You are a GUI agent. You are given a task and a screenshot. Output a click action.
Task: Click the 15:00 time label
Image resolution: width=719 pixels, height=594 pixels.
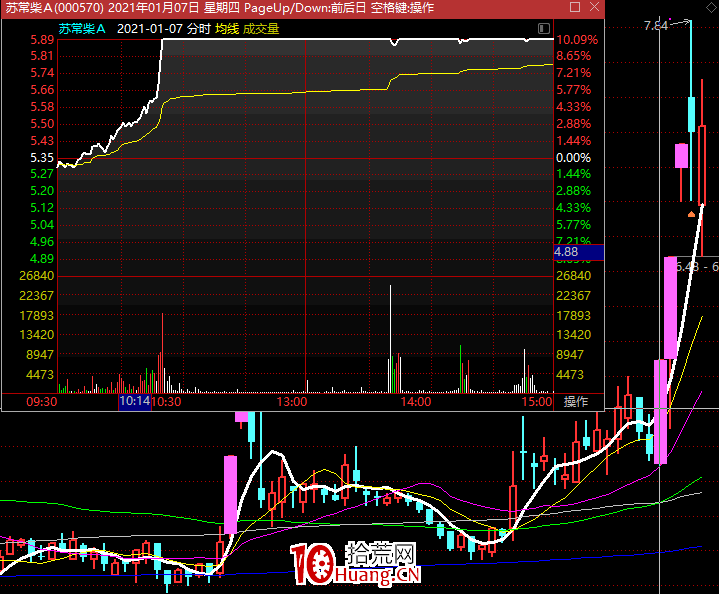pyautogui.click(x=537, y=402)
